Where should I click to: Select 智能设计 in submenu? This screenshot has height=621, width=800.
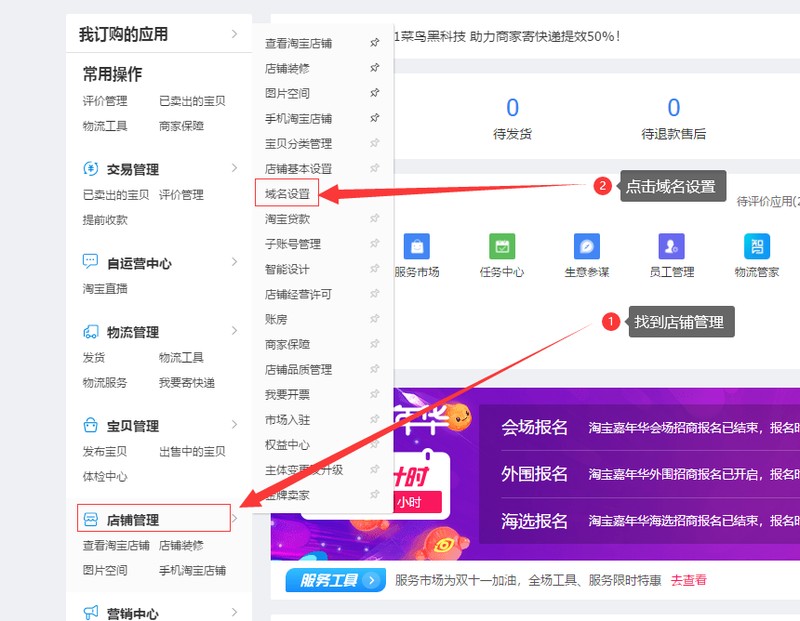287,269
